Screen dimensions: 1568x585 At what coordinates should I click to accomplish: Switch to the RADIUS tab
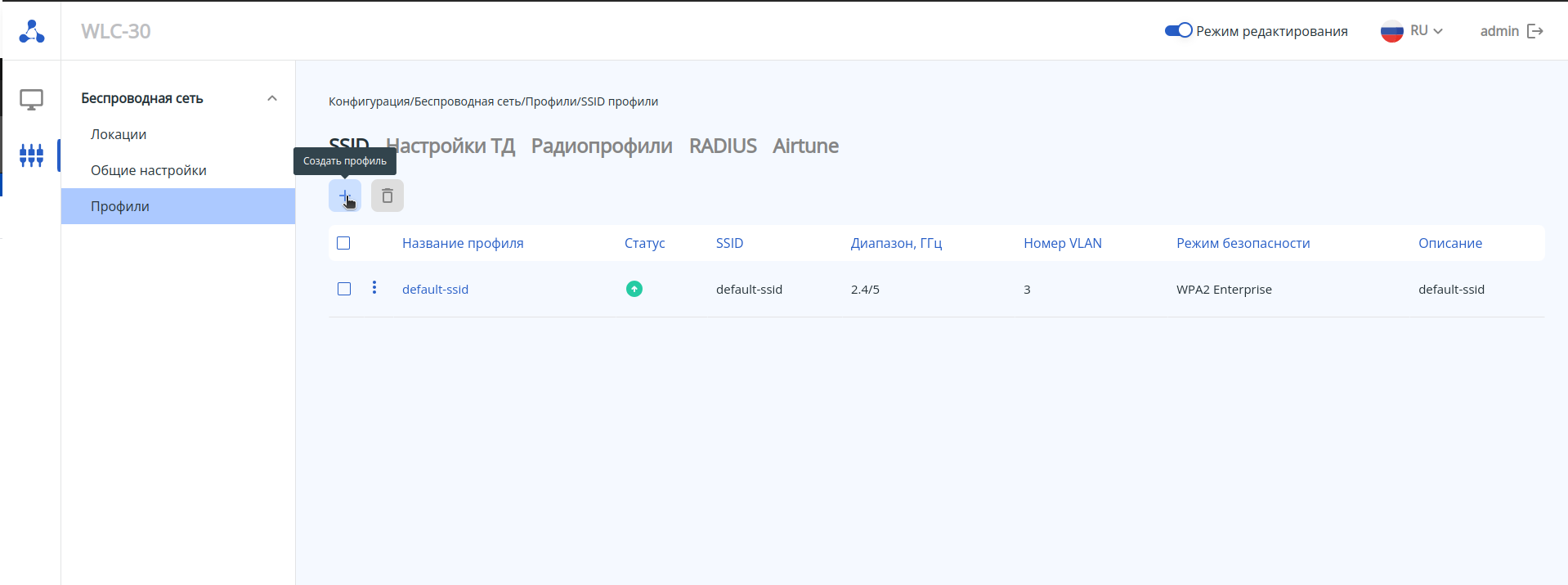pos(723,146)
